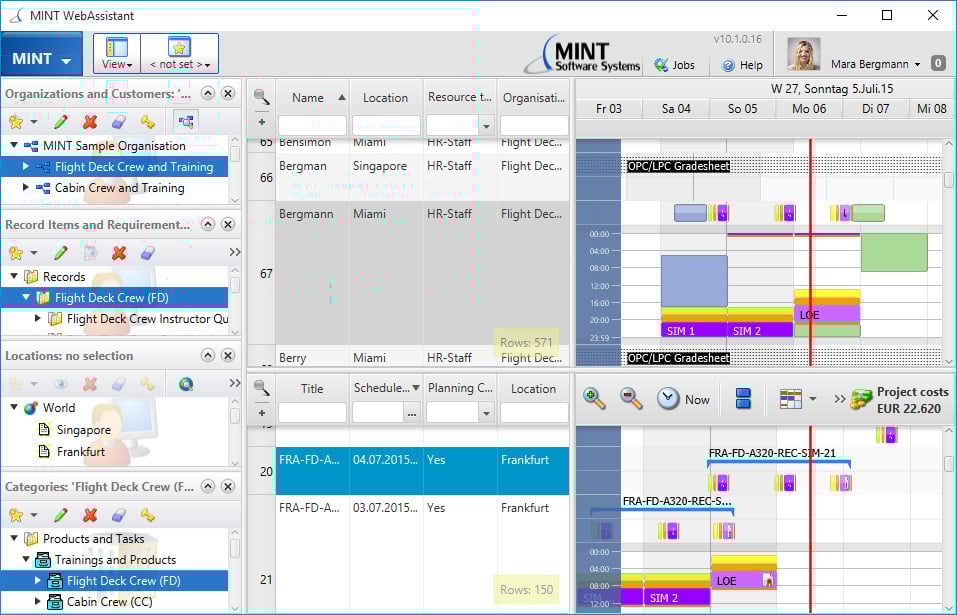Open the Jobs panel
This screenshot has height=615, width=957.
(x=674, y=65)
